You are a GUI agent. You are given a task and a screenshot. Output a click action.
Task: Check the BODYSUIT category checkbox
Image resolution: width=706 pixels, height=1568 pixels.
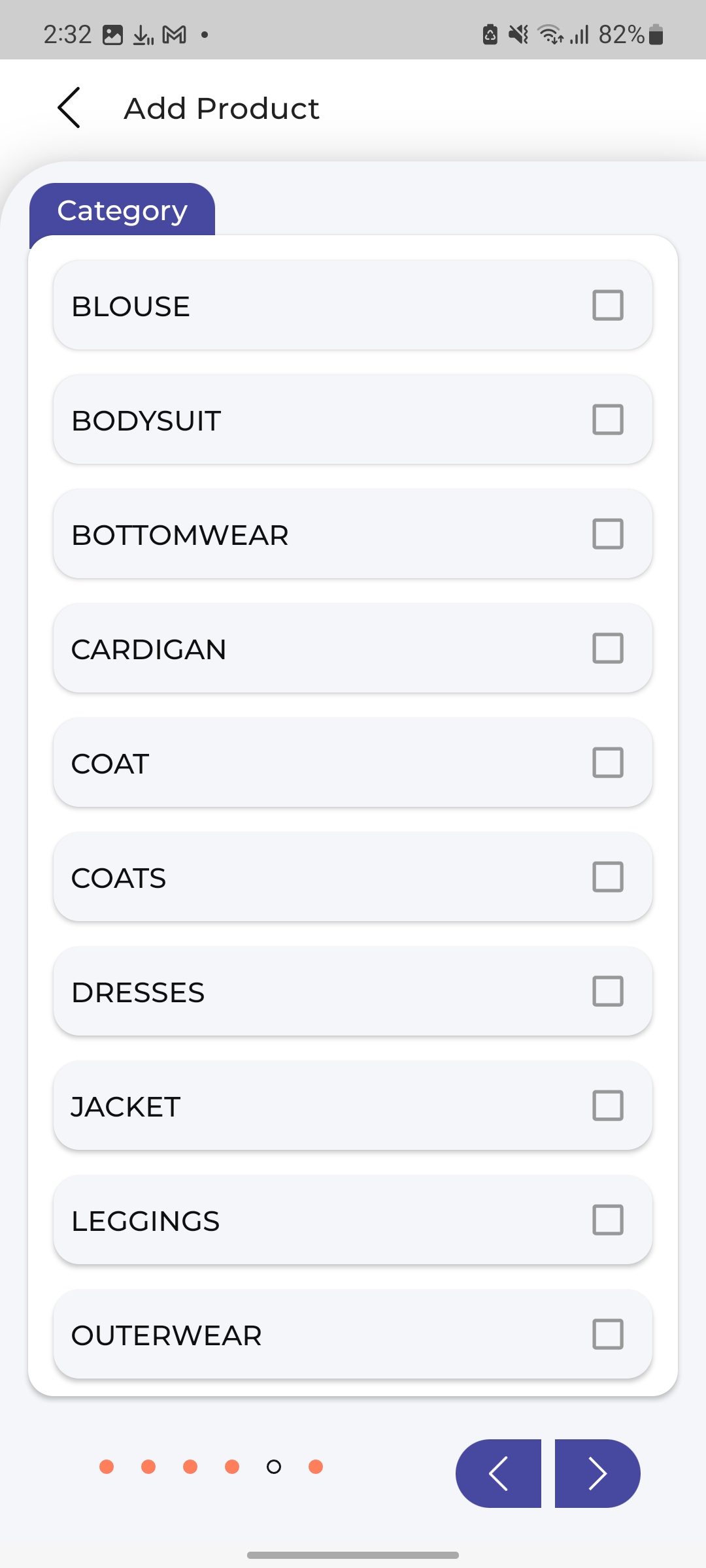tap(607, 419)
